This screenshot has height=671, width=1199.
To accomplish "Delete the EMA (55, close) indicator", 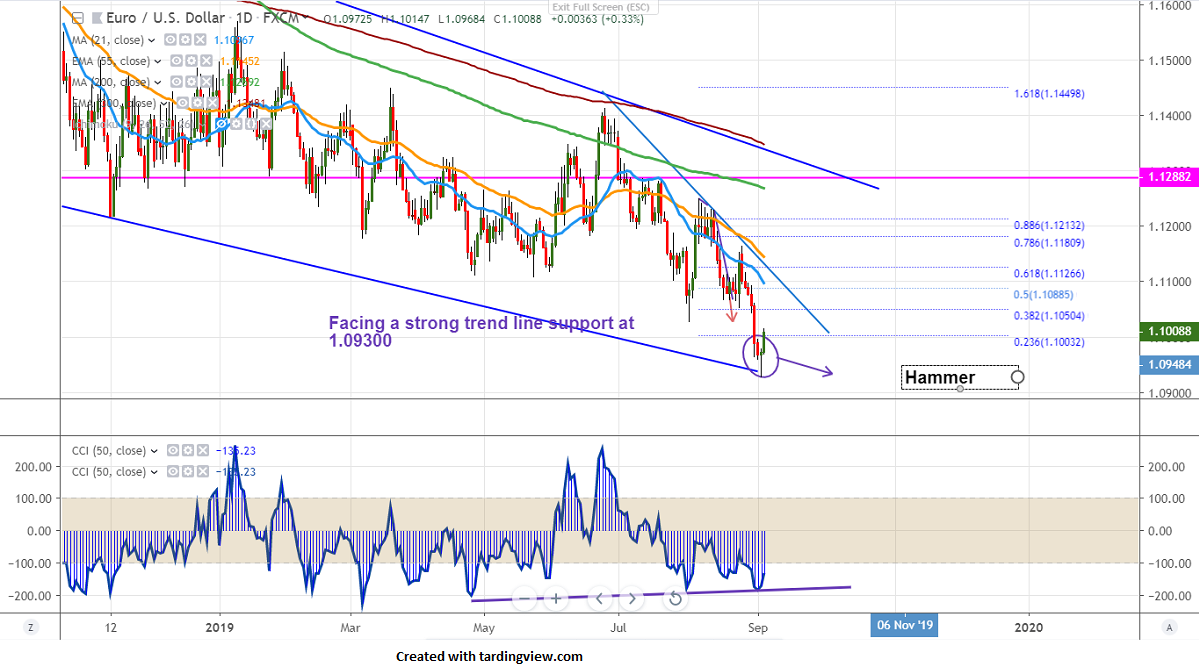I will coord(206,60).
